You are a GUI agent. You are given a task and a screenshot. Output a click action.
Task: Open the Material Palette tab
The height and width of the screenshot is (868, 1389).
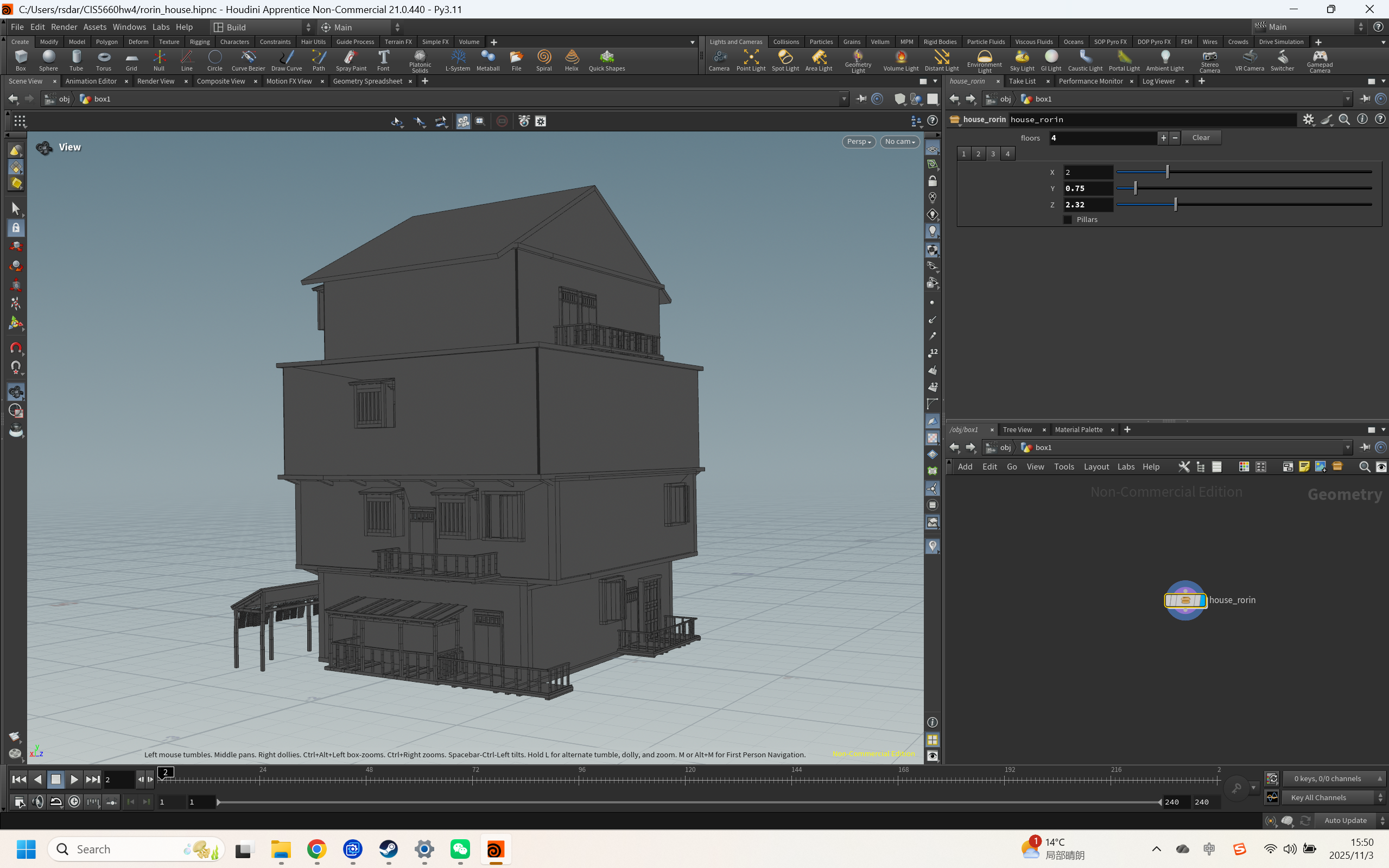pyautogui.click(x=1079, y=429)
